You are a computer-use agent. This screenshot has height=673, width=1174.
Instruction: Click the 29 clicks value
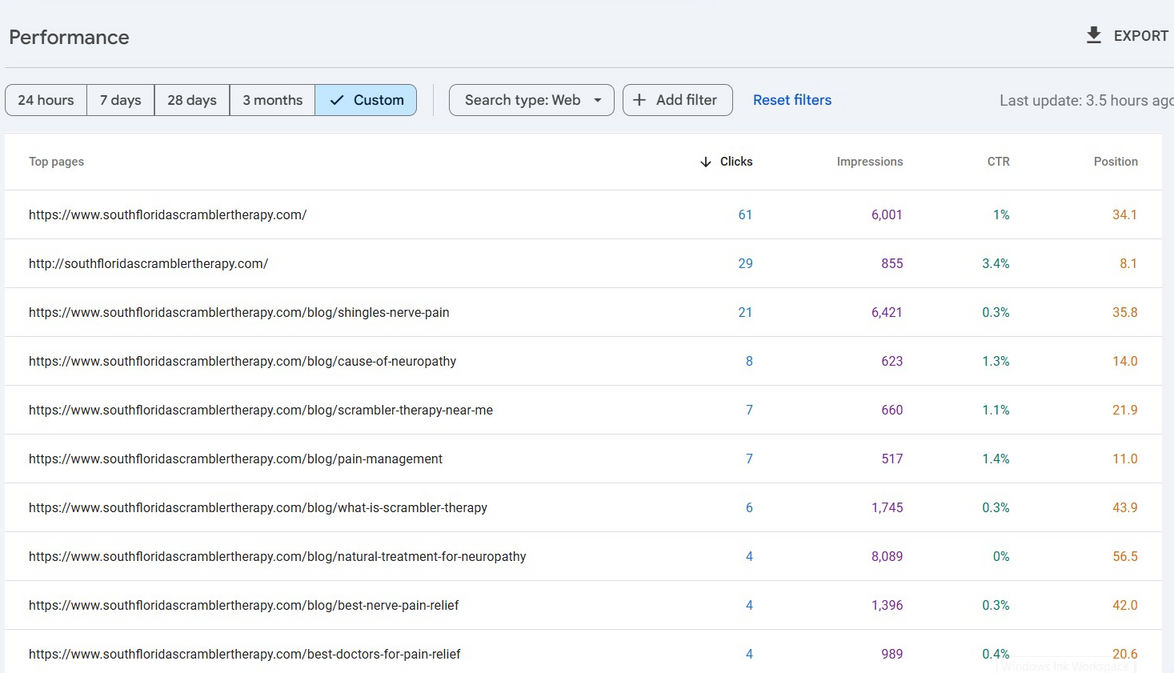(745, 264)
